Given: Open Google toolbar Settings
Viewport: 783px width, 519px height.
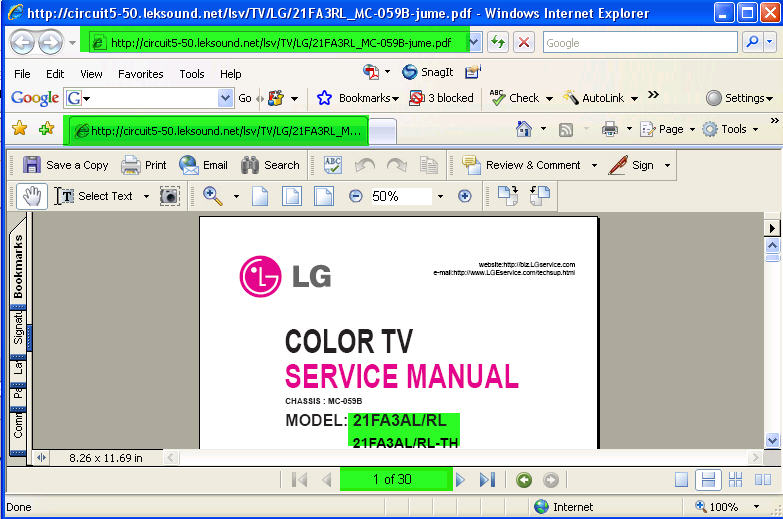Looking at the screenshot, I should (x=740, y=98).
